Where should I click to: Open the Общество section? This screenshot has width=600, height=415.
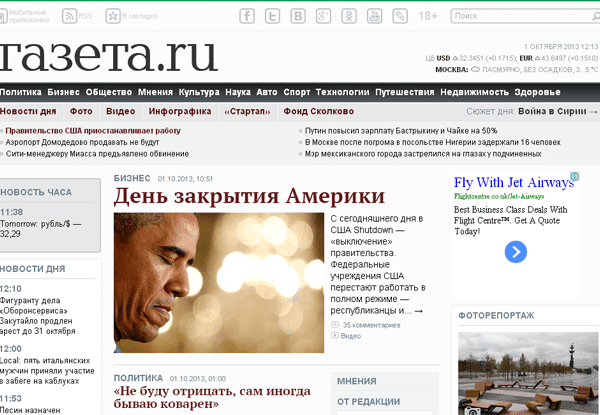tap(109, 92)
